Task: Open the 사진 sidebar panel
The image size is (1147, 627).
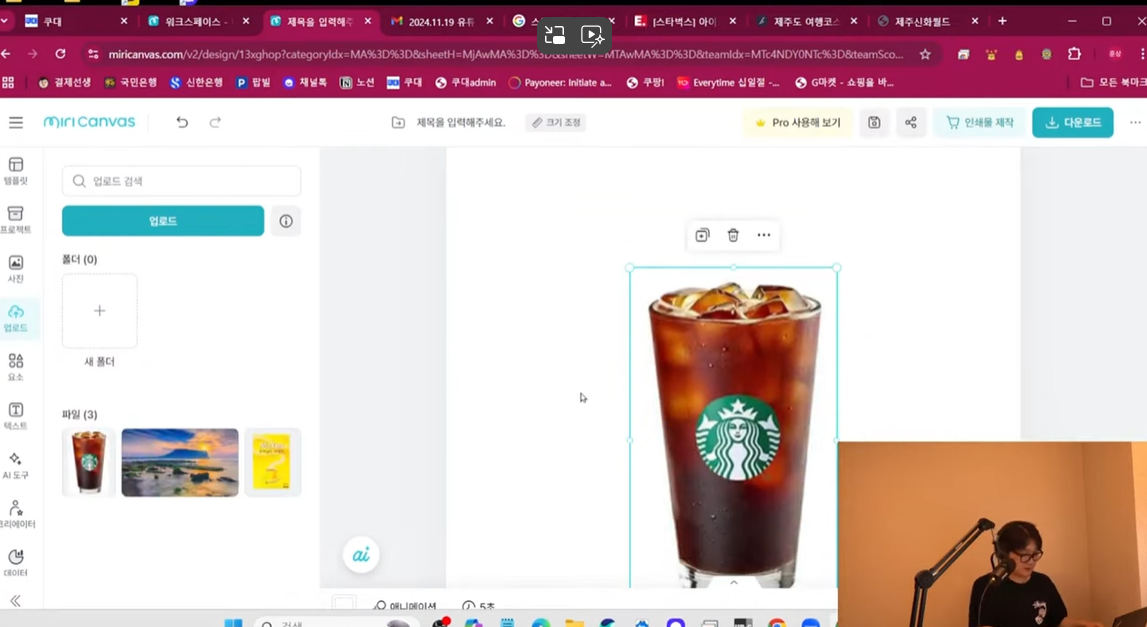Action: [x=16, y=269]
